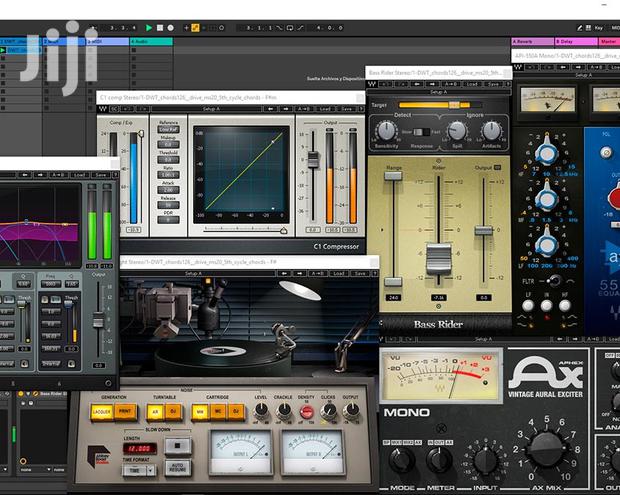Open the Setup A preset menu in C1 Compressor
This screenshot has height=495, width=620.
pyautogui.click(x=211, y=109)
